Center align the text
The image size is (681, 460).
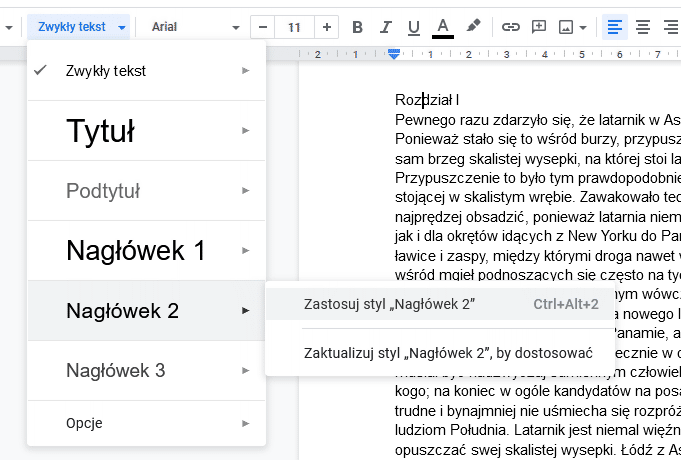click(643, 27)
